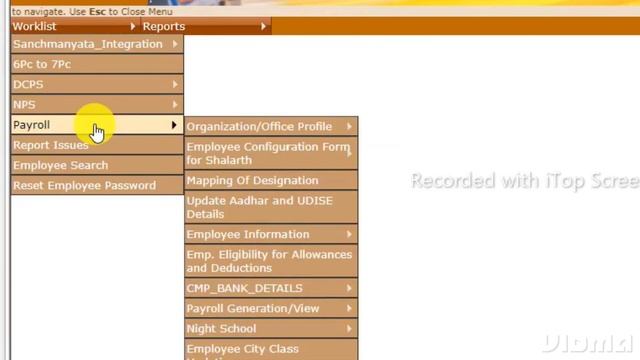Click Mapping Of Designation

271,180
